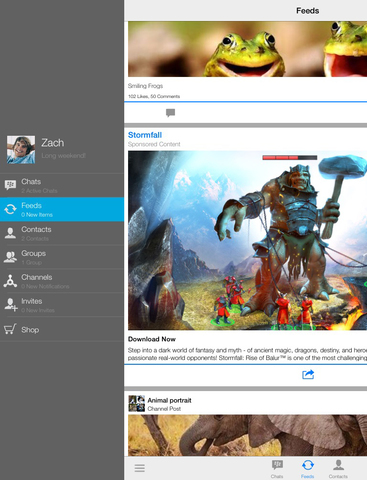367x480 pixels.
Task: Click the Channels network icon in sidebar
Action: click(x=10, y=281)
